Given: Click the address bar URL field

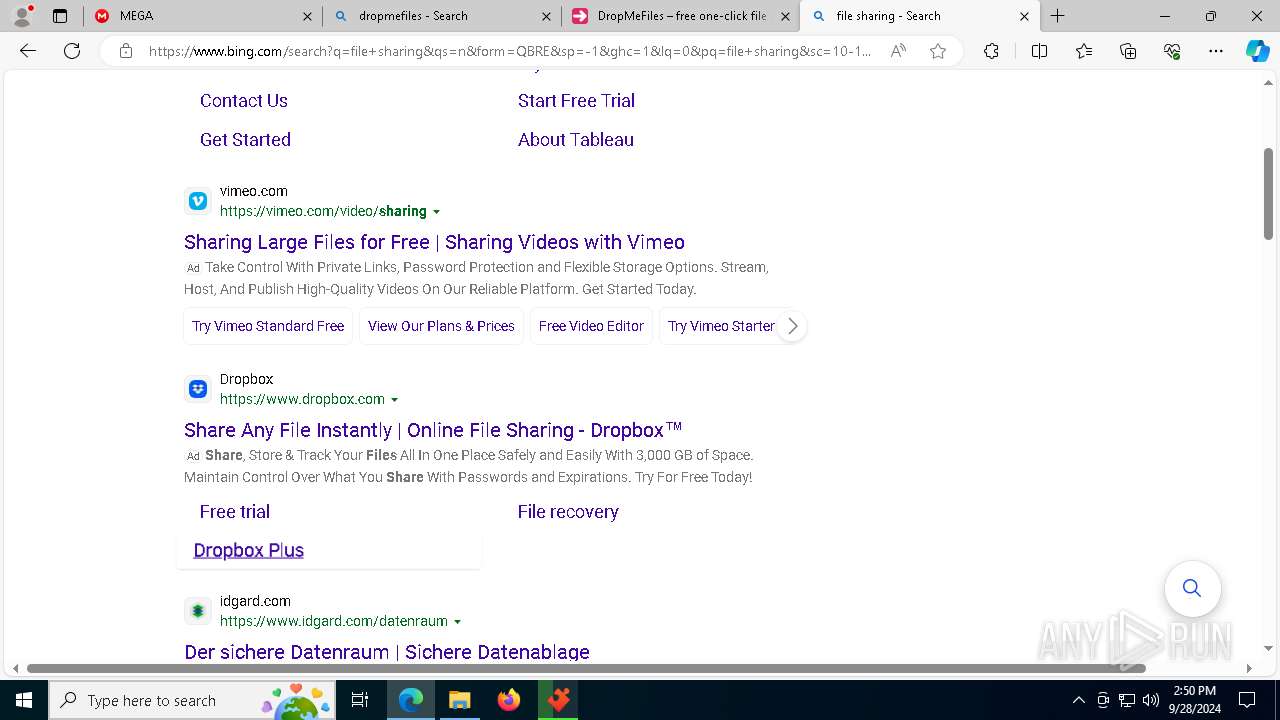Looking at the screenshot, I should point(510,51).
